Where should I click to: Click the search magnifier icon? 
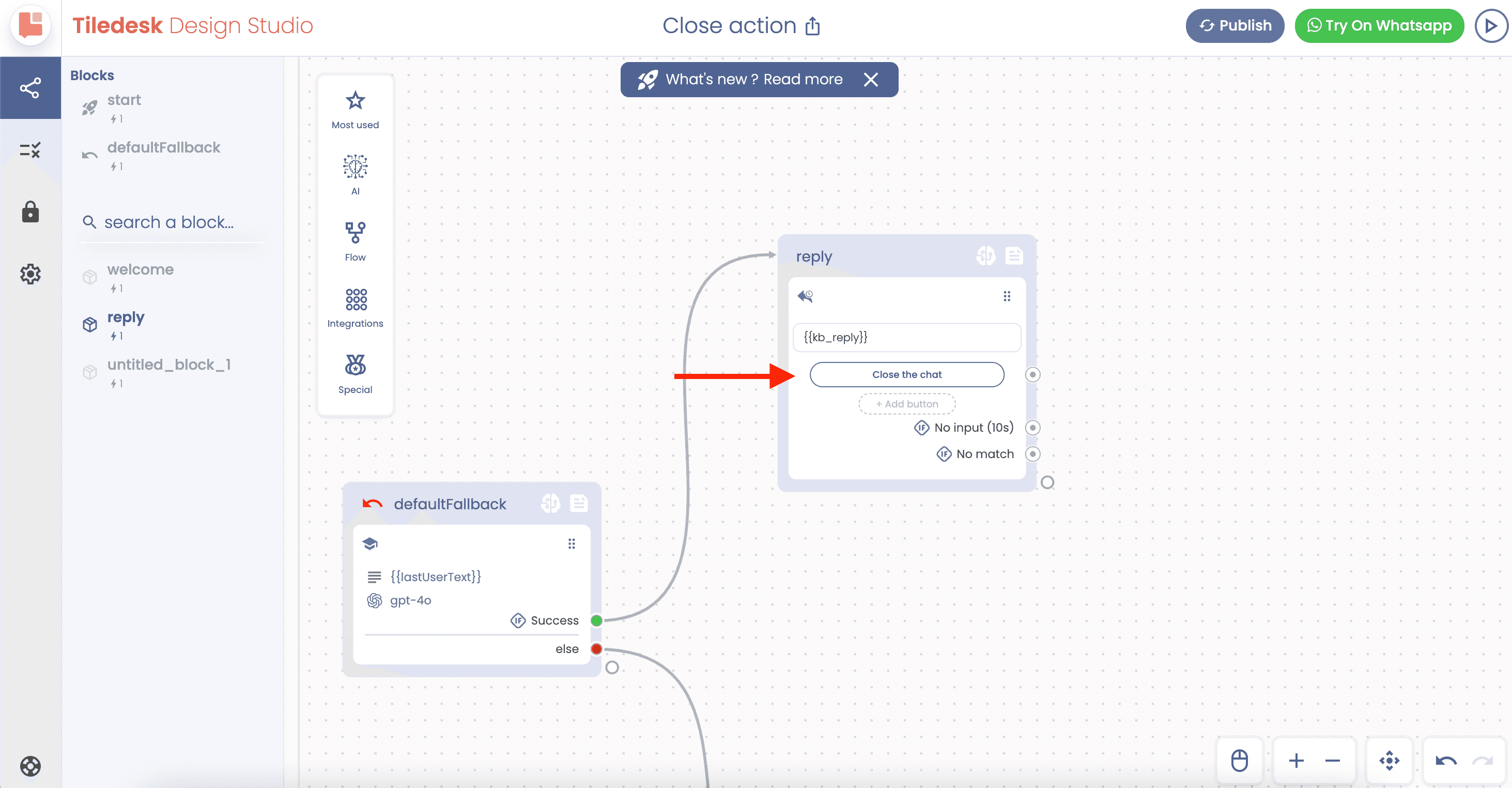(x=89, y=222)
